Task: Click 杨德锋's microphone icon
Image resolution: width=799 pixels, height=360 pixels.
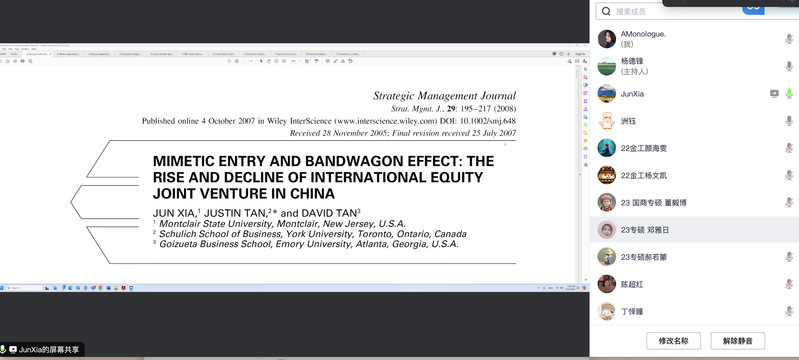Action: (x=789, y=66)
